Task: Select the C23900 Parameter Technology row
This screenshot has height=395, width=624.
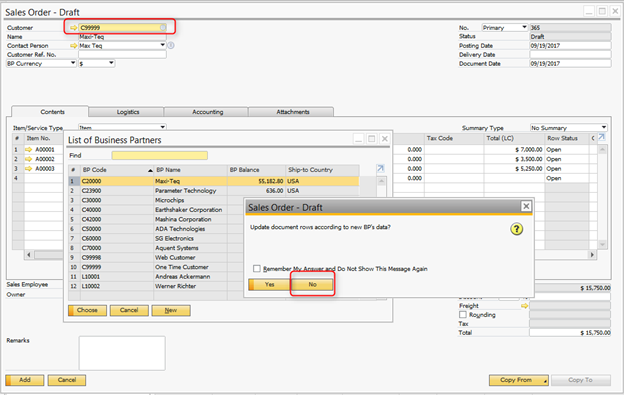Action: click(x=214, y=191)
